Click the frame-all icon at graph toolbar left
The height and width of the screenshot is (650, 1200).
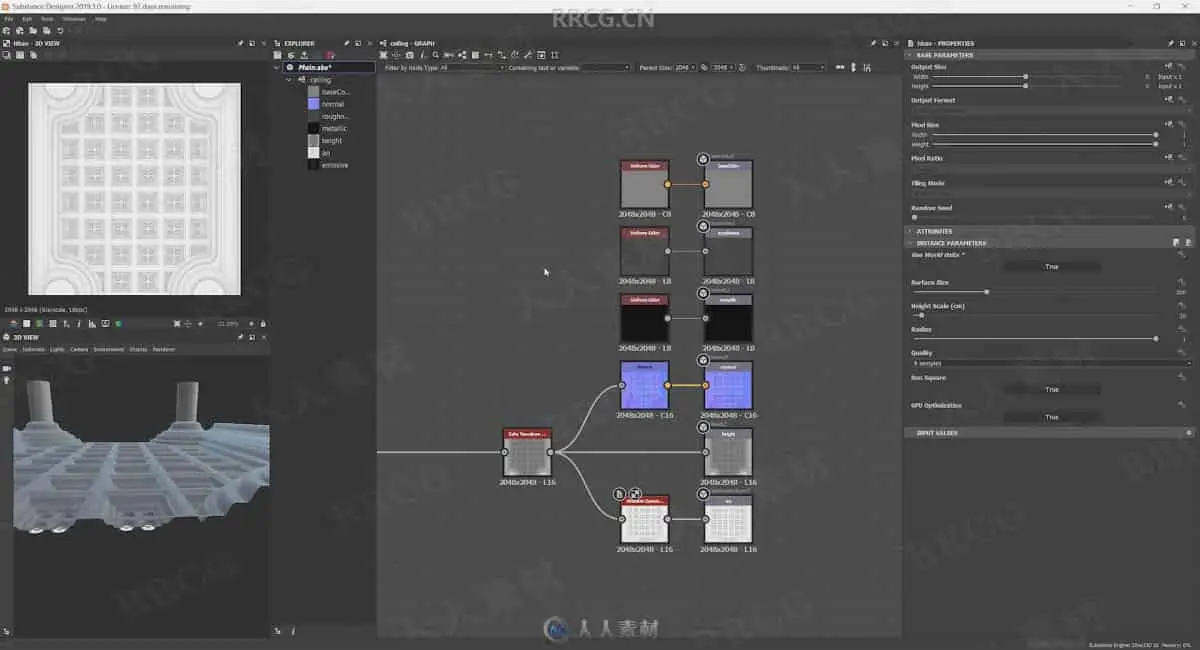(383, 55)
